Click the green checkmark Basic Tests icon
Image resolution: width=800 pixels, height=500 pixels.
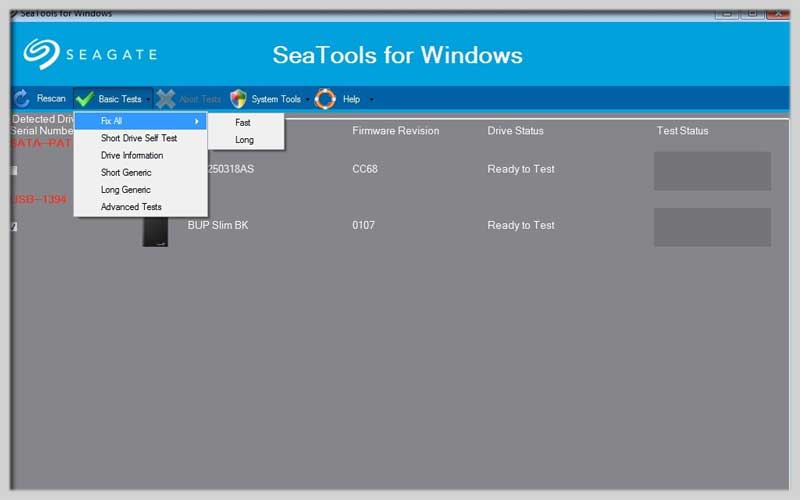pos(85,98)
